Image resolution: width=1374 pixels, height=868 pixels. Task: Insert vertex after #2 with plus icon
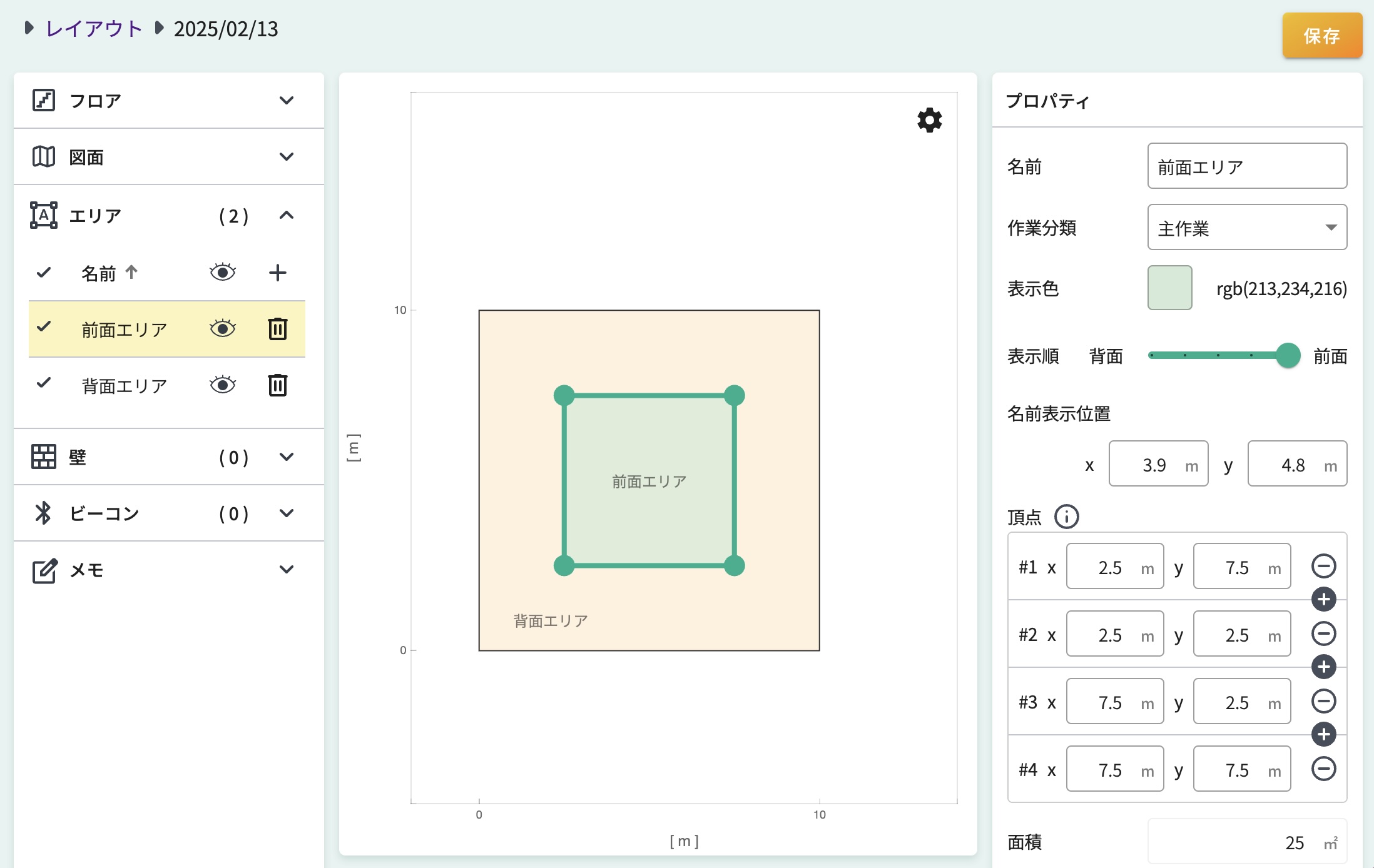point(1323,667)
